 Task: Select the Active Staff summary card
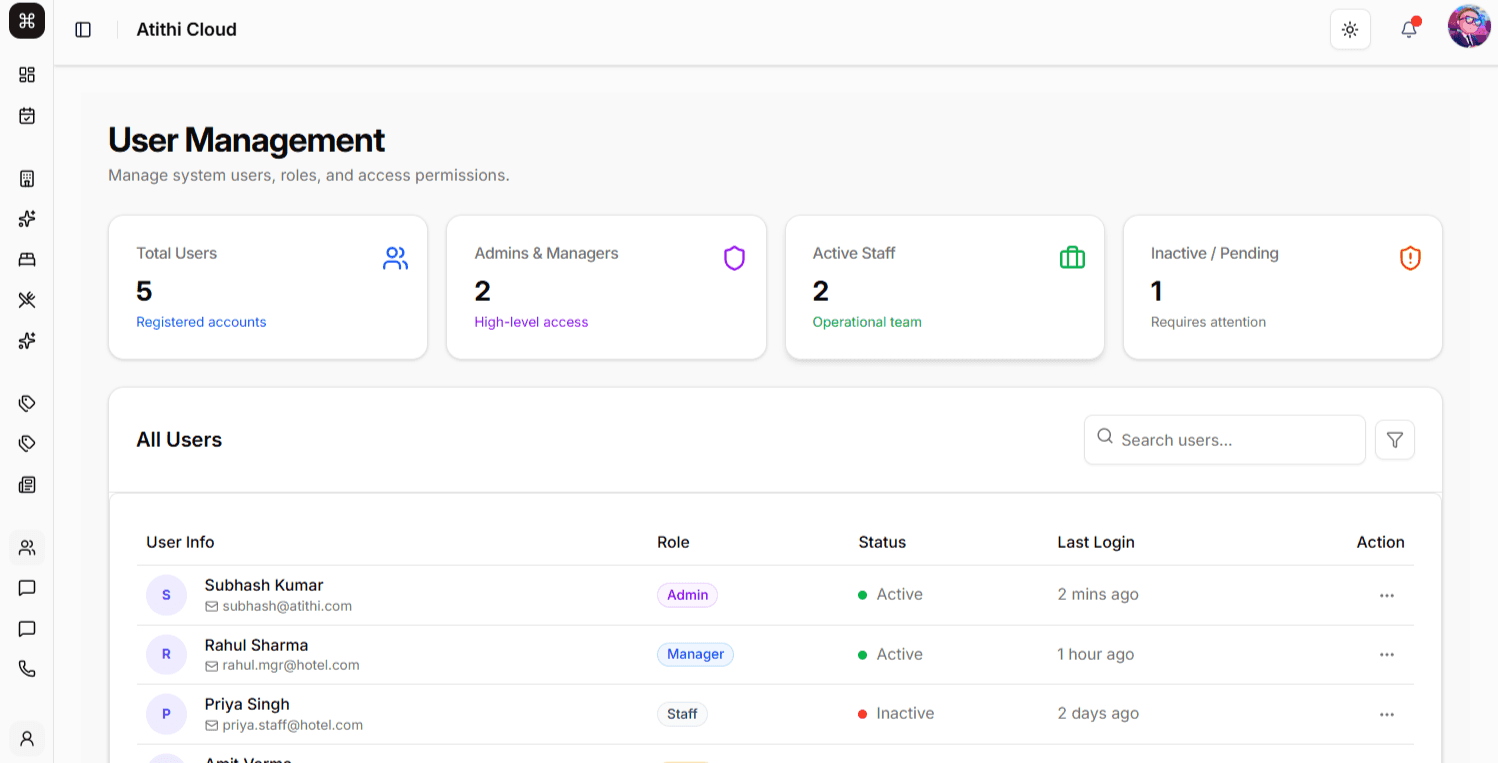(x=944, y=287)
